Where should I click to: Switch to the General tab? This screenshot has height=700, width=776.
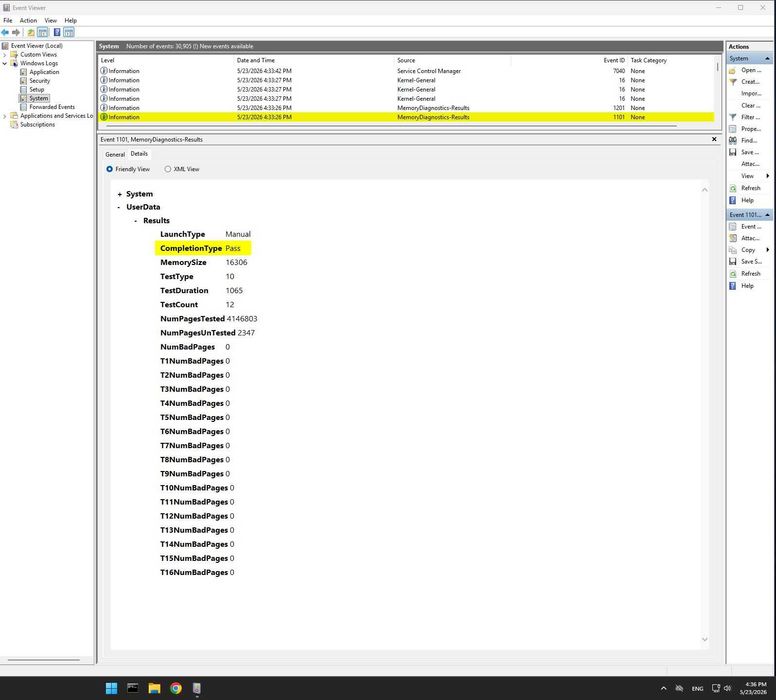point(115,154)
